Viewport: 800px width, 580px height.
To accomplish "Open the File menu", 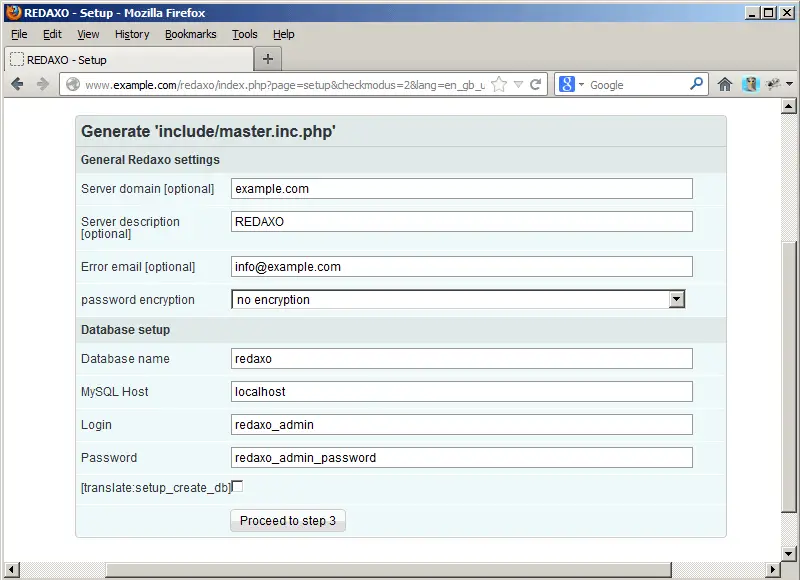I will (19, 34).
